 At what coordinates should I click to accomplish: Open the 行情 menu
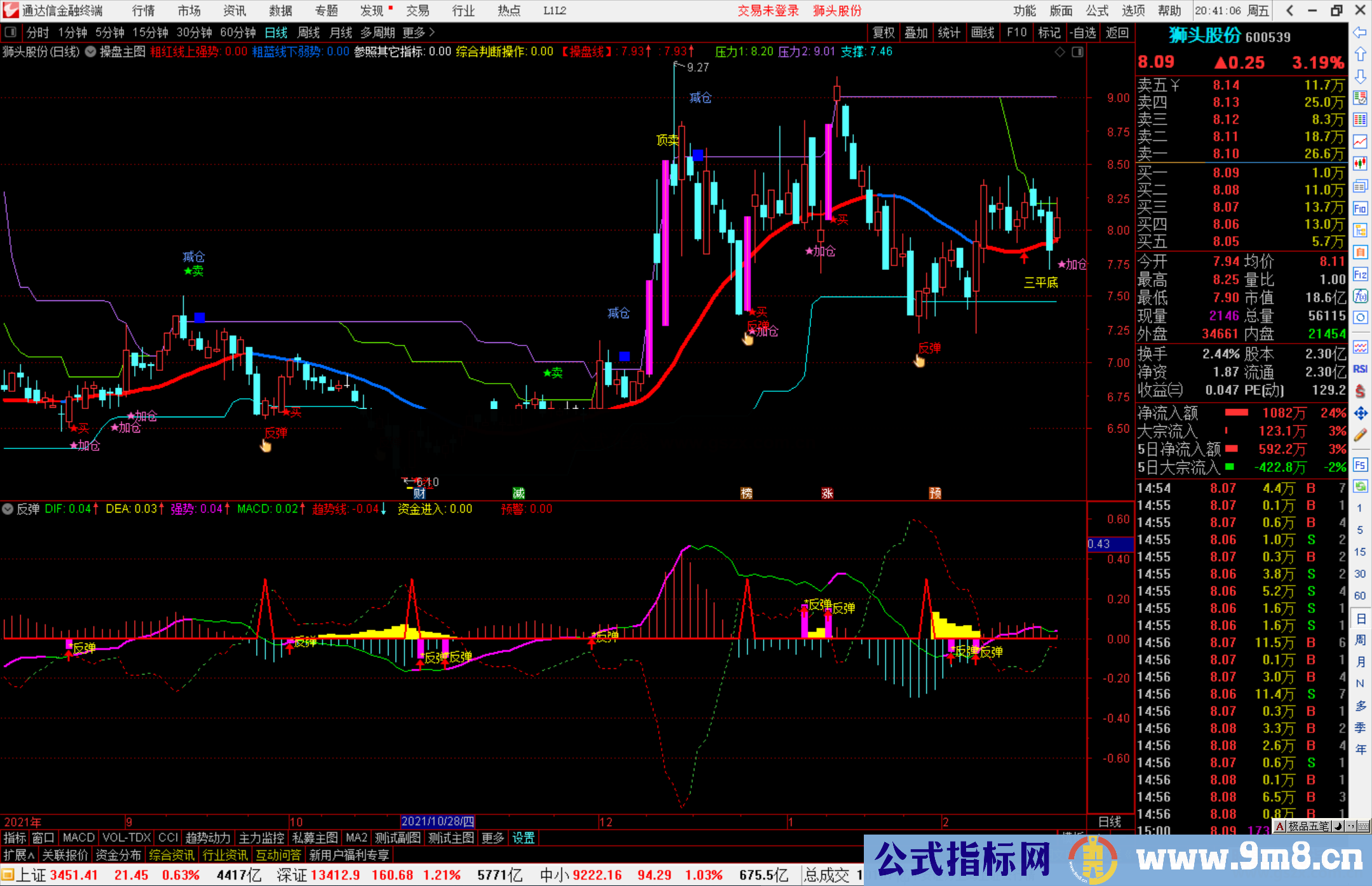tap(143, 11)
